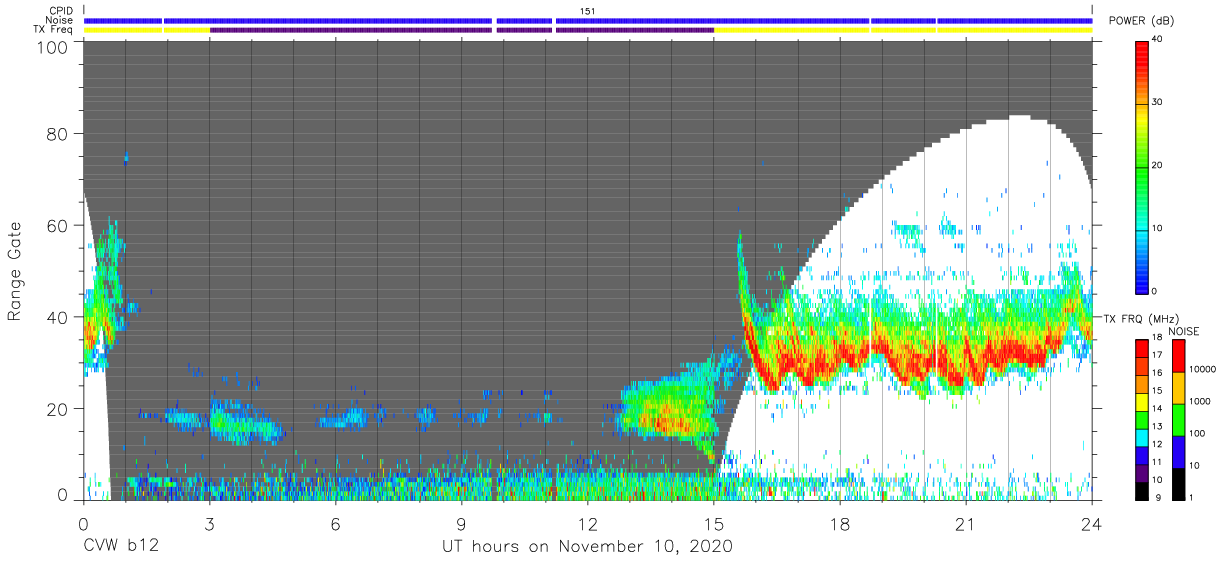Click the 'CVW b12' label
Viewport: 1228px width, 567px height.
coord(121,547)
